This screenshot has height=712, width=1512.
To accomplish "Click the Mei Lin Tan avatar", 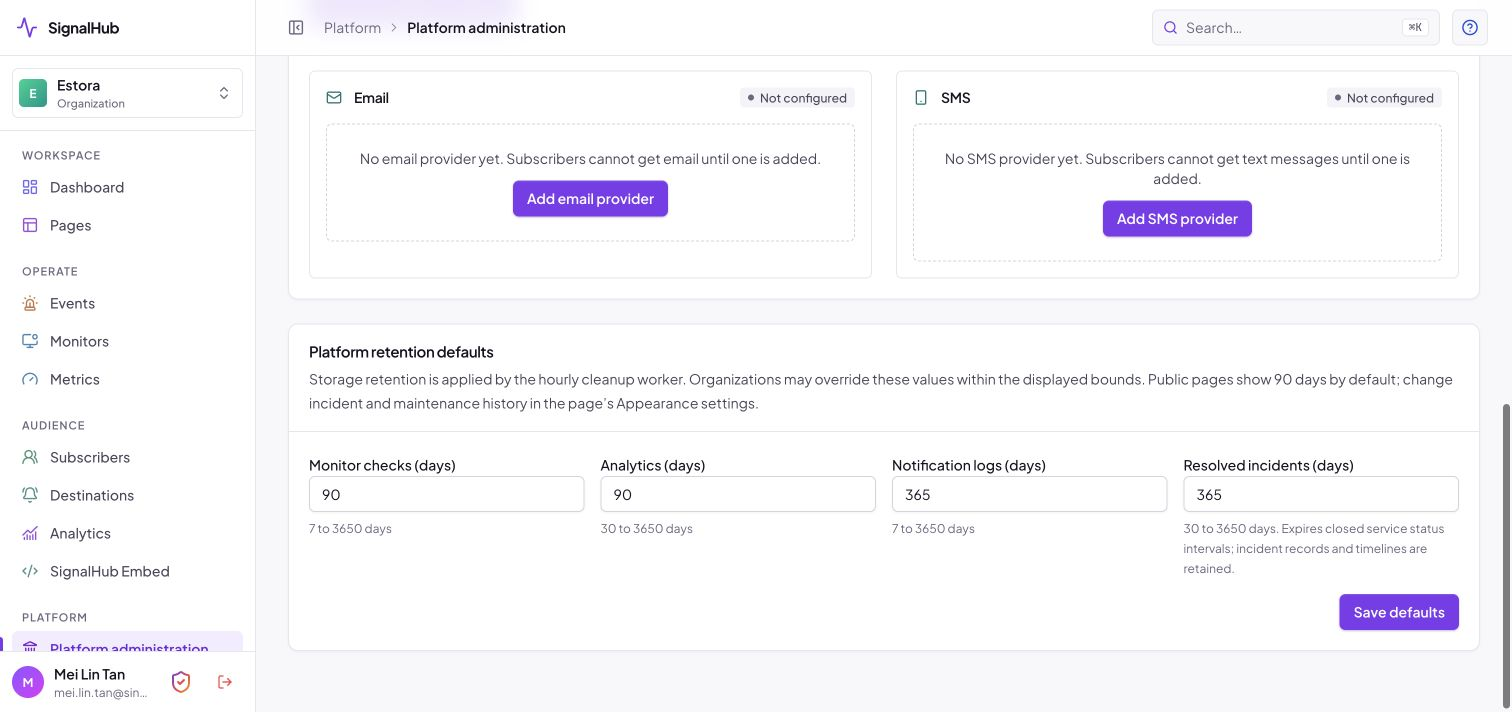I will click(x=28, y=682).
